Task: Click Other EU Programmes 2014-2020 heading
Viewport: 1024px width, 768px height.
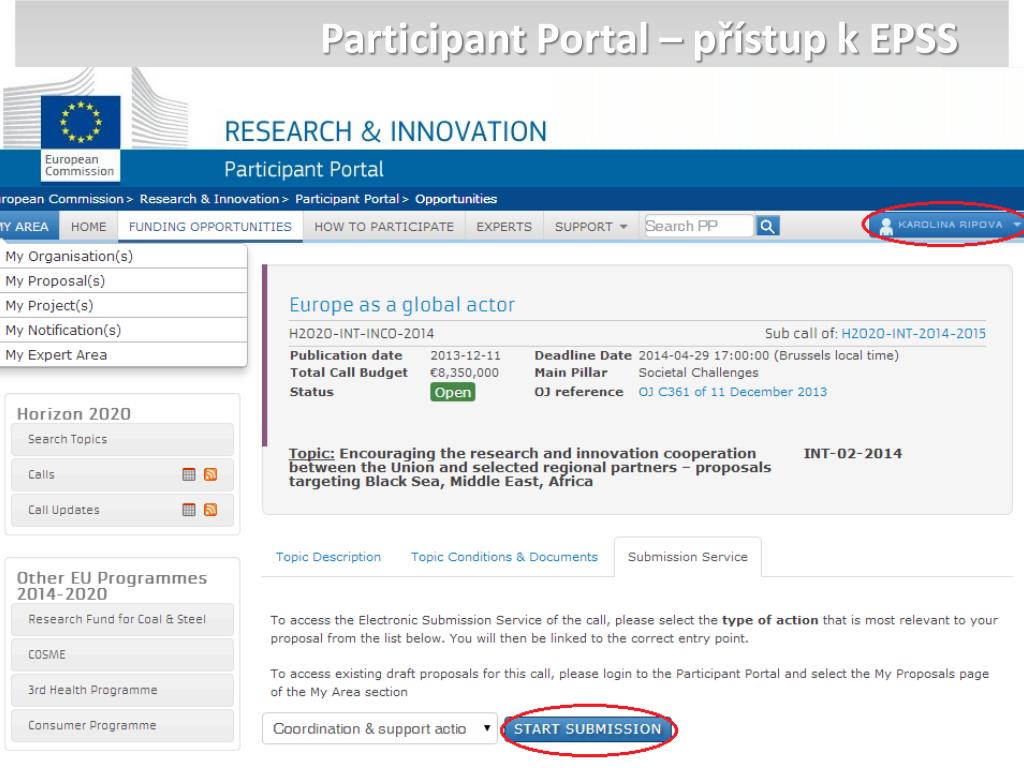Action: (112, 586)
